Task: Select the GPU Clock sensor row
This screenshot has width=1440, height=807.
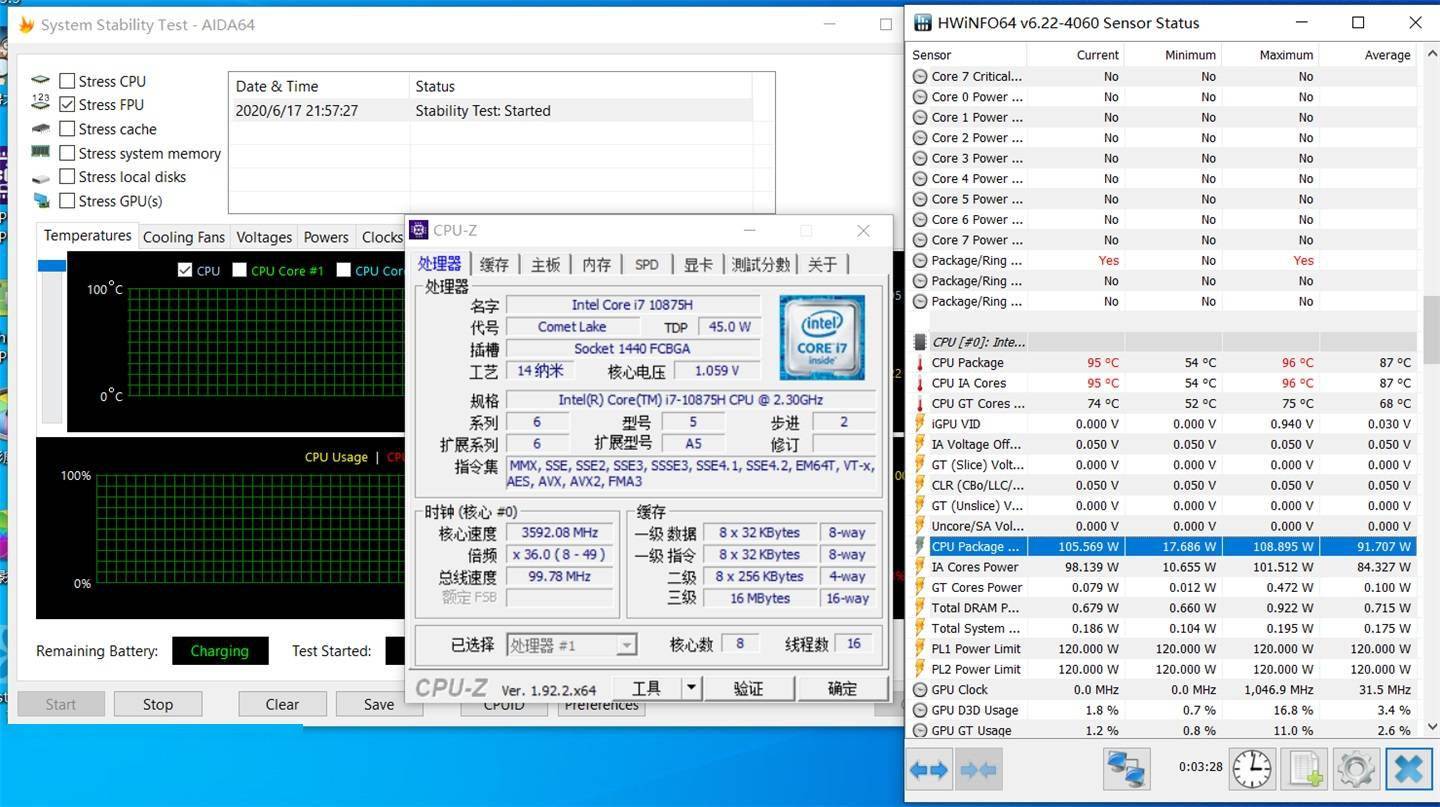Action: coord(1162,689)
